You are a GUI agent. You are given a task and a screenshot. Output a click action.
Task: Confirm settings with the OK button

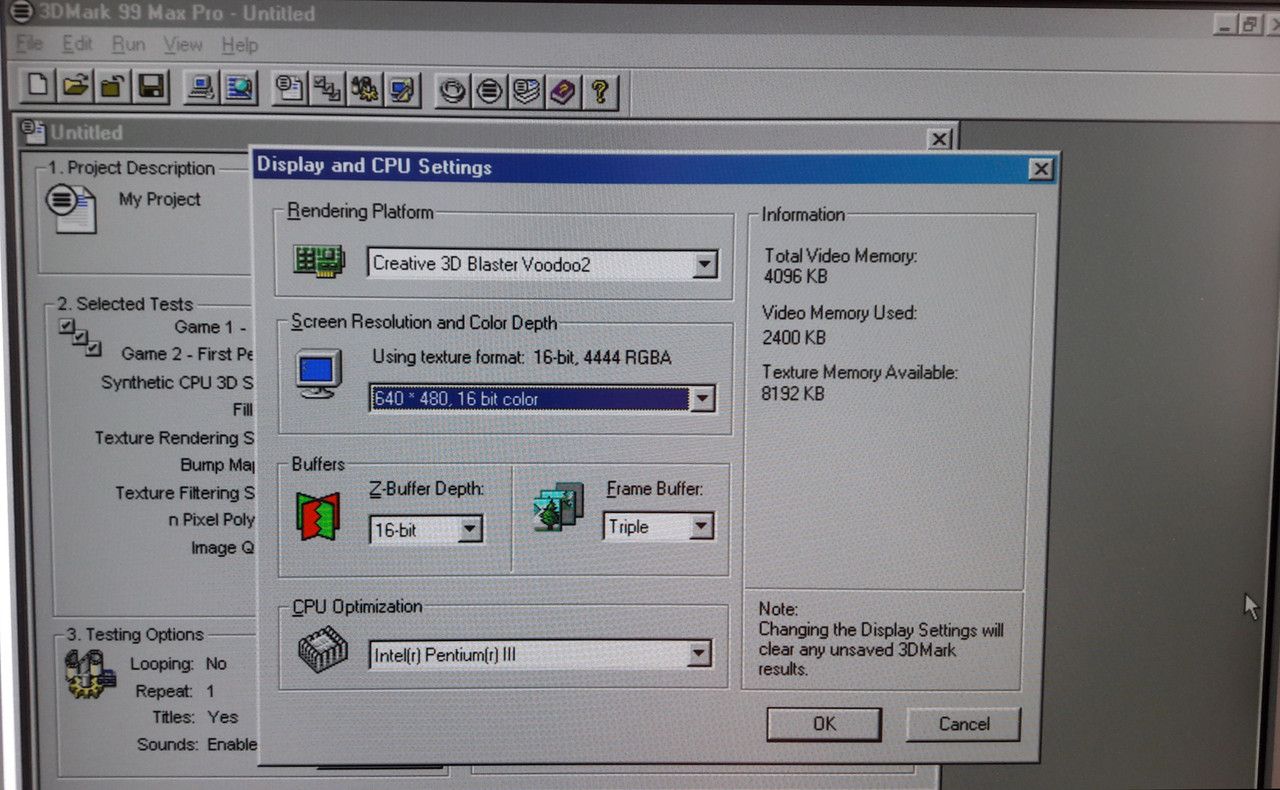click(824, 724)
